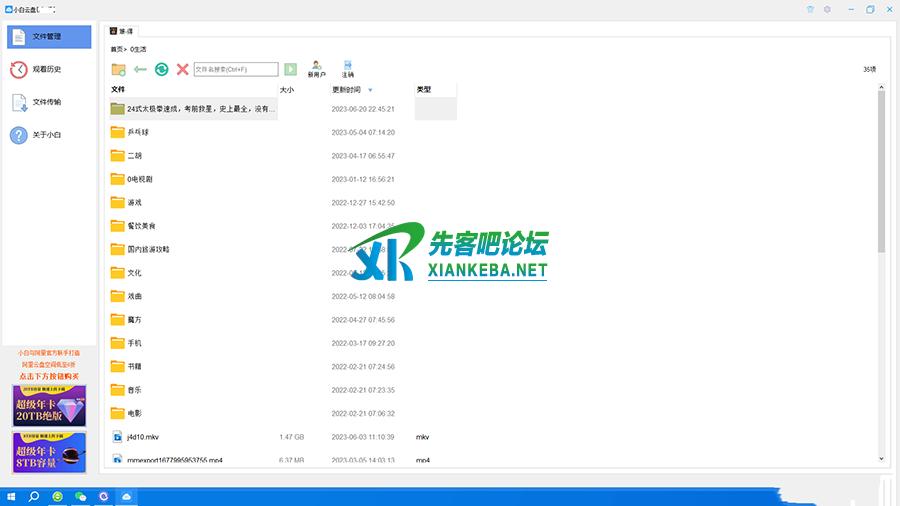Open settings gear icon in title bar
The height and width of the screenshot is (506, 900).
[x=827, y=9]
